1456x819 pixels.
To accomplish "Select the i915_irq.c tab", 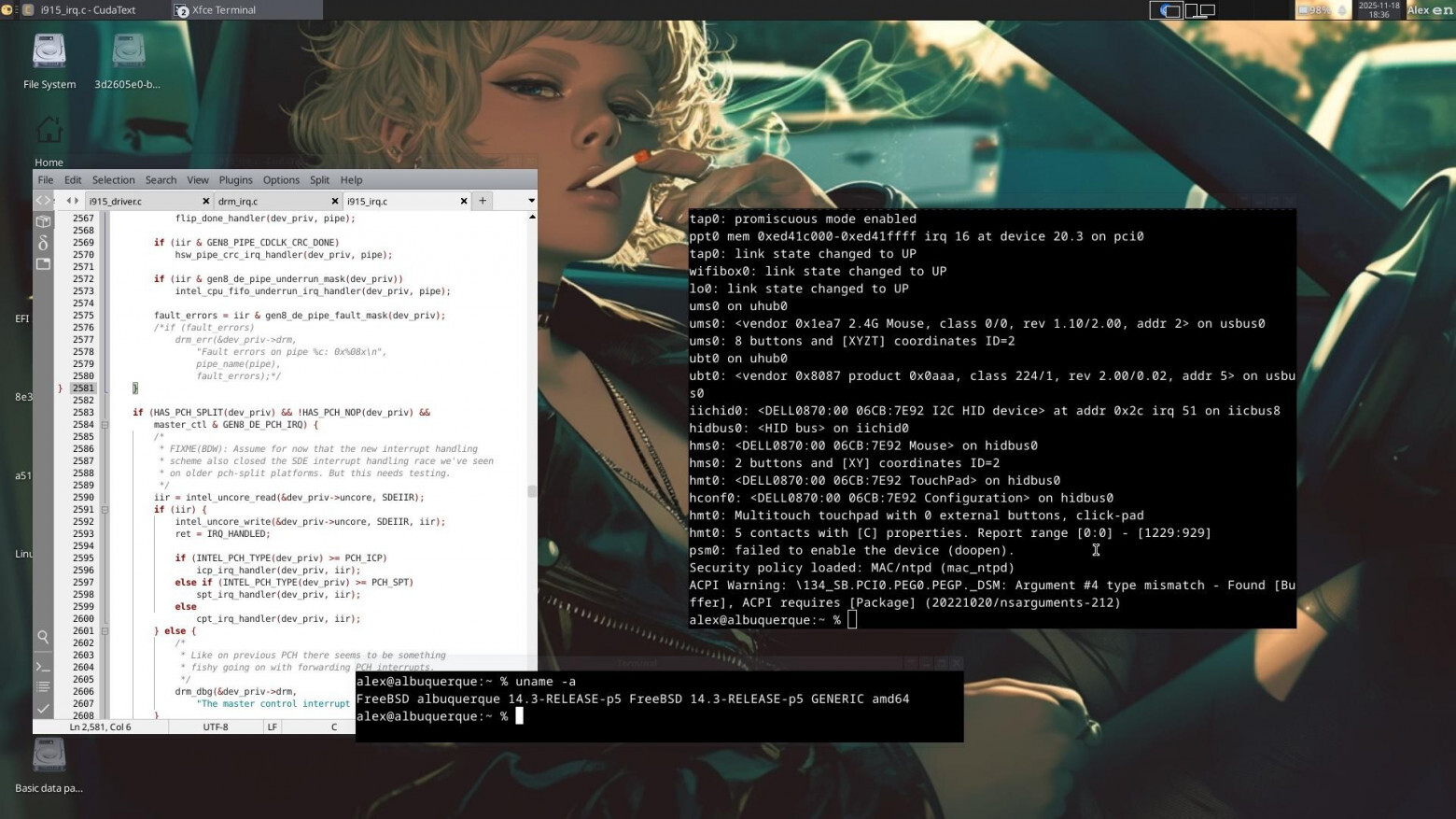I will pyautogui.click(x=406, y=201).
